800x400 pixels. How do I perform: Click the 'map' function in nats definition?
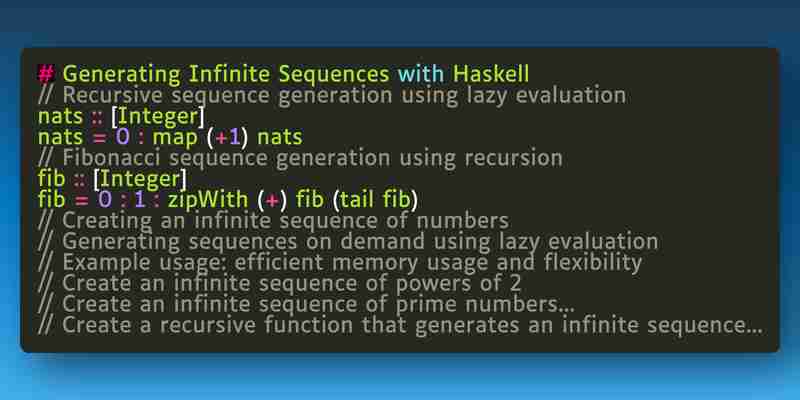click(175, 138)
